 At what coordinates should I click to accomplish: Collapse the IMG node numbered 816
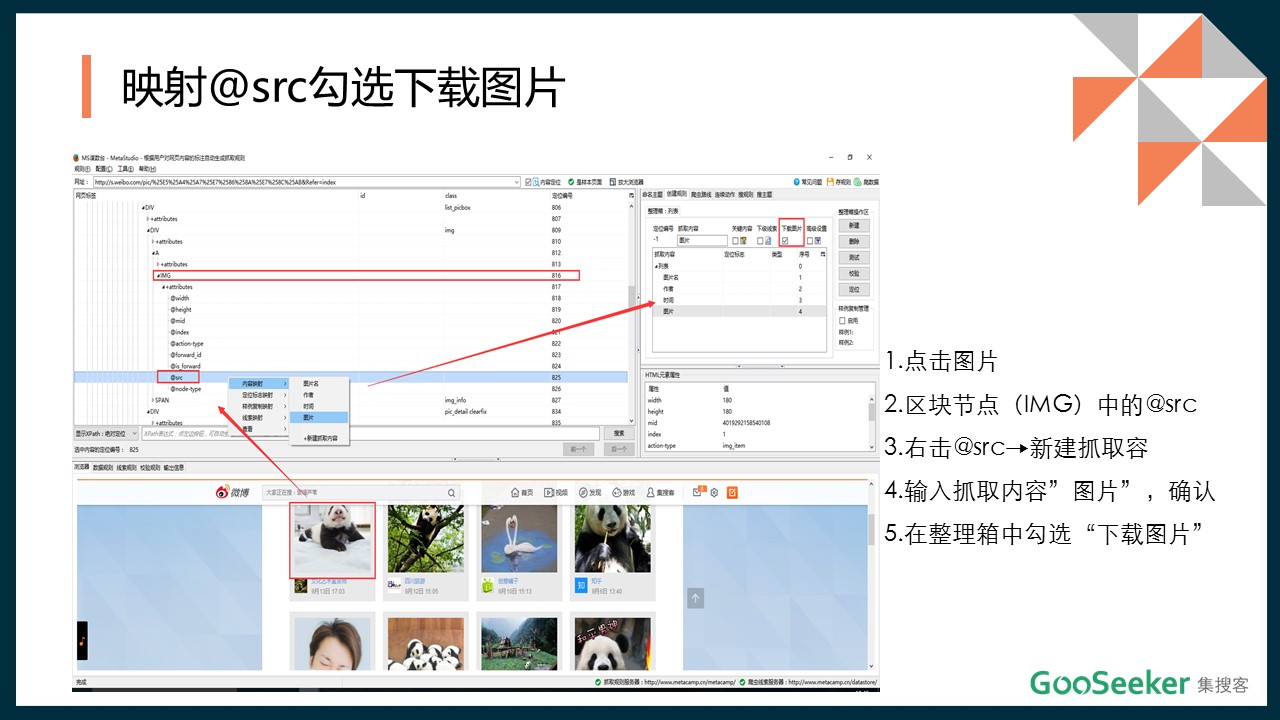pos(158,275)
